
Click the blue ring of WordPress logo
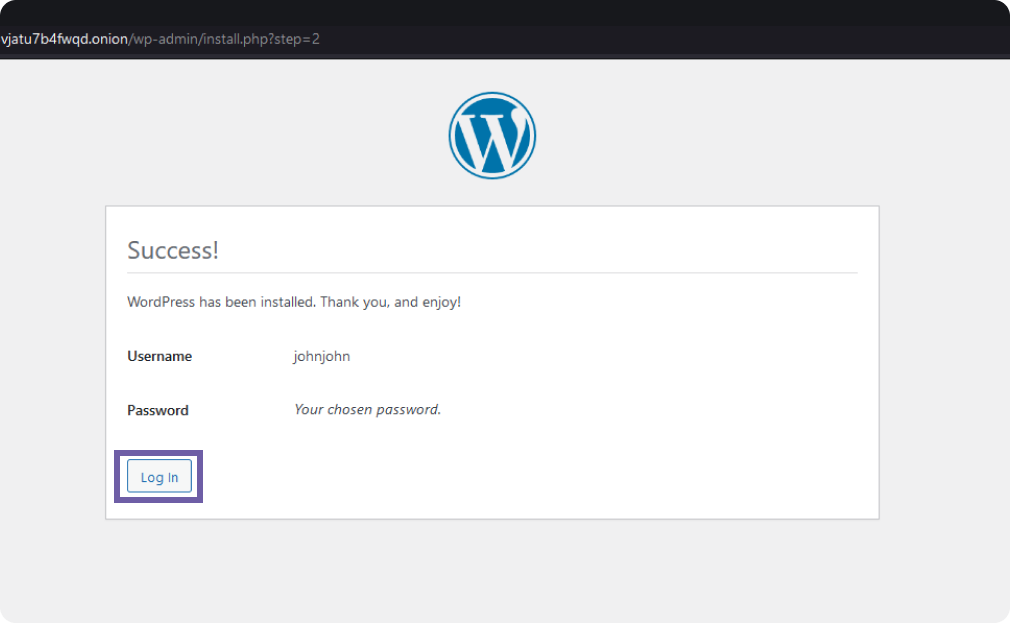[453, 135]
